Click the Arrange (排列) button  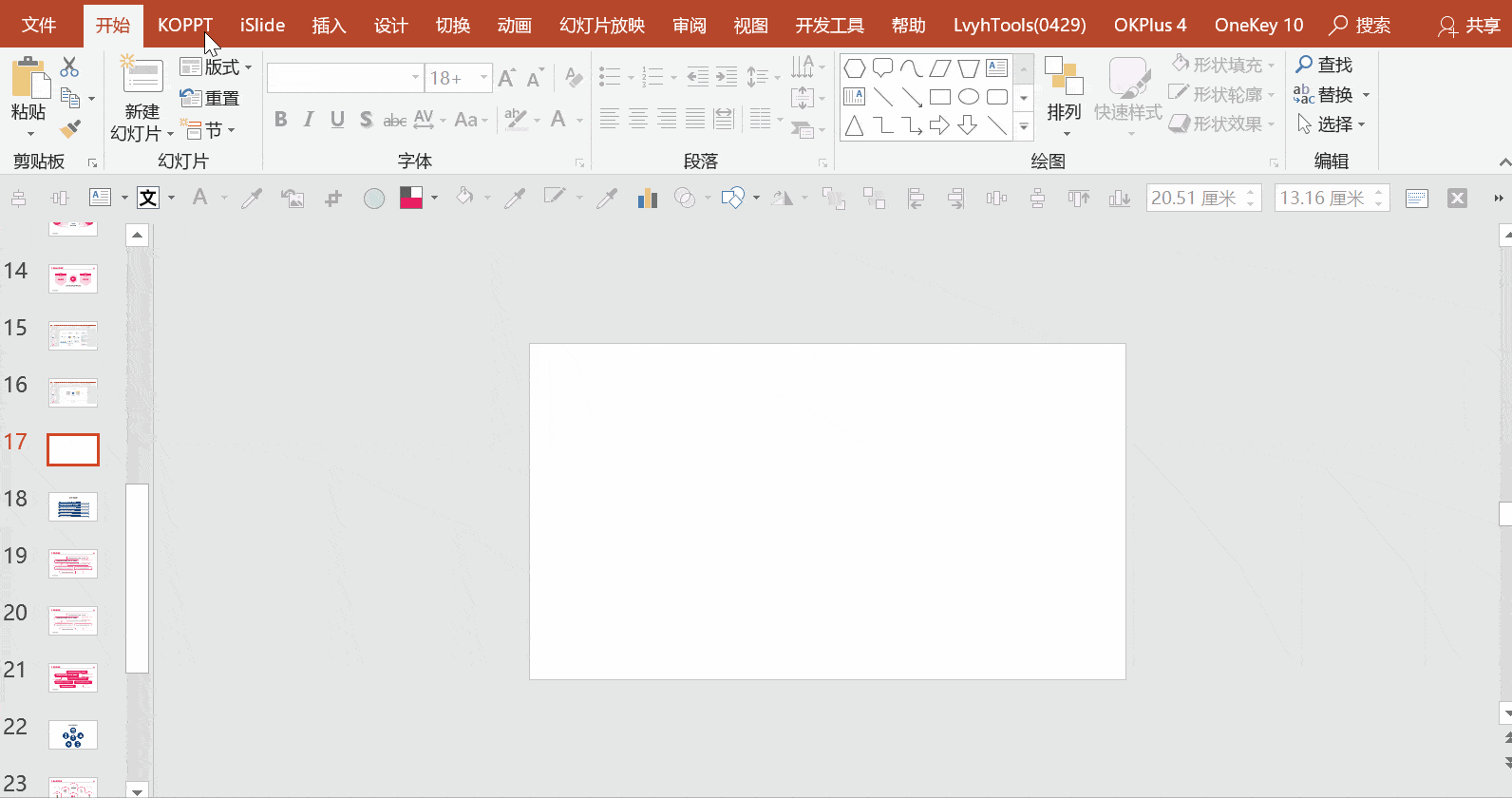point(1064,95)
